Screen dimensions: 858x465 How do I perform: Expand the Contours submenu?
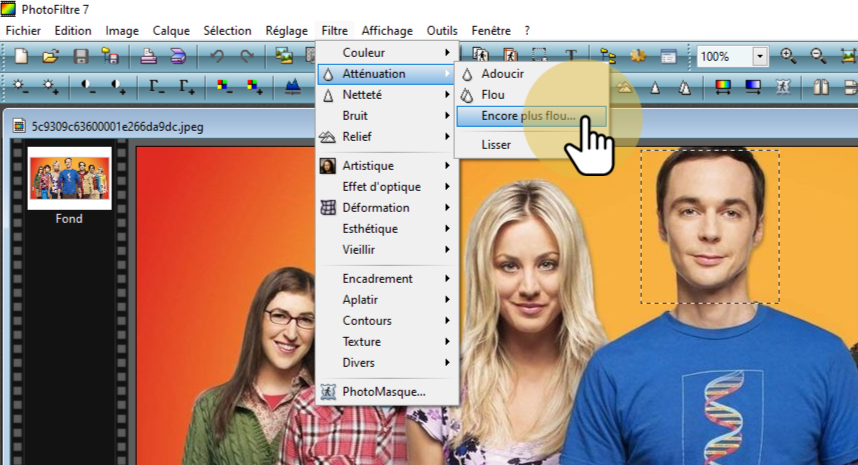click(x=387, y=321)
